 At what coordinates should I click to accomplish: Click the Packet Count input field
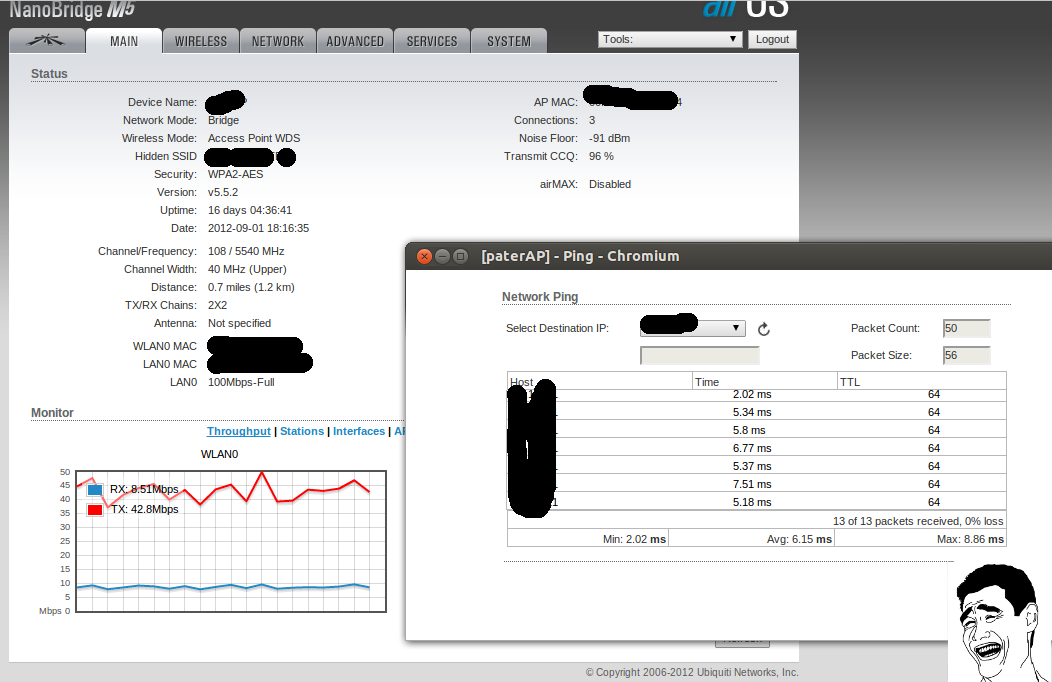click(x=966, y=329)
